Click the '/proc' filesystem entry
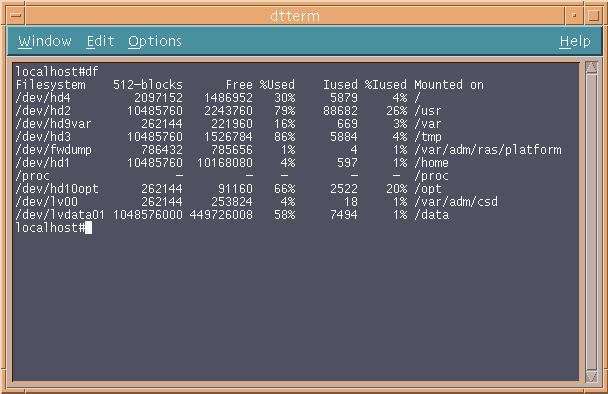The height and width of the screenshot is (394, 608). 33,176
